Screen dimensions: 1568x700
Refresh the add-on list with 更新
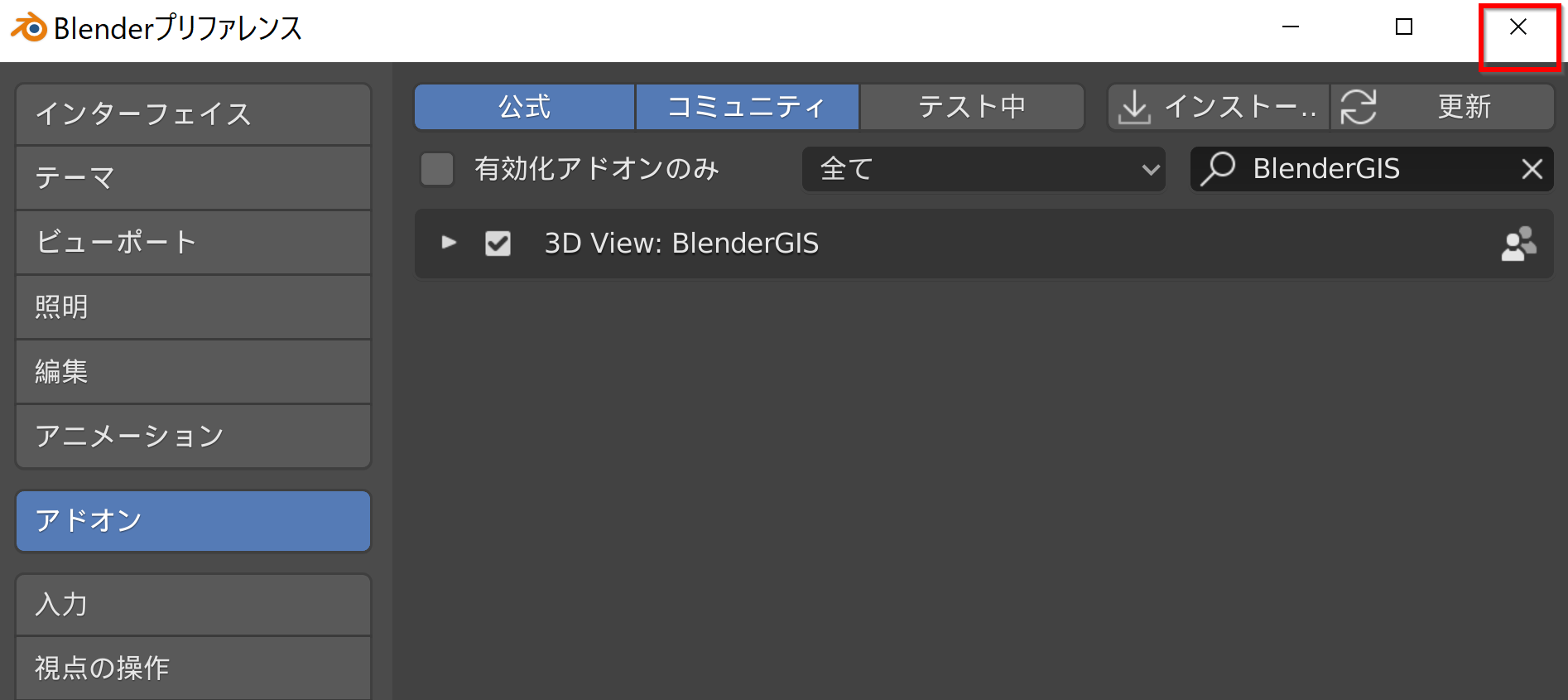[x=1442, y=107]
